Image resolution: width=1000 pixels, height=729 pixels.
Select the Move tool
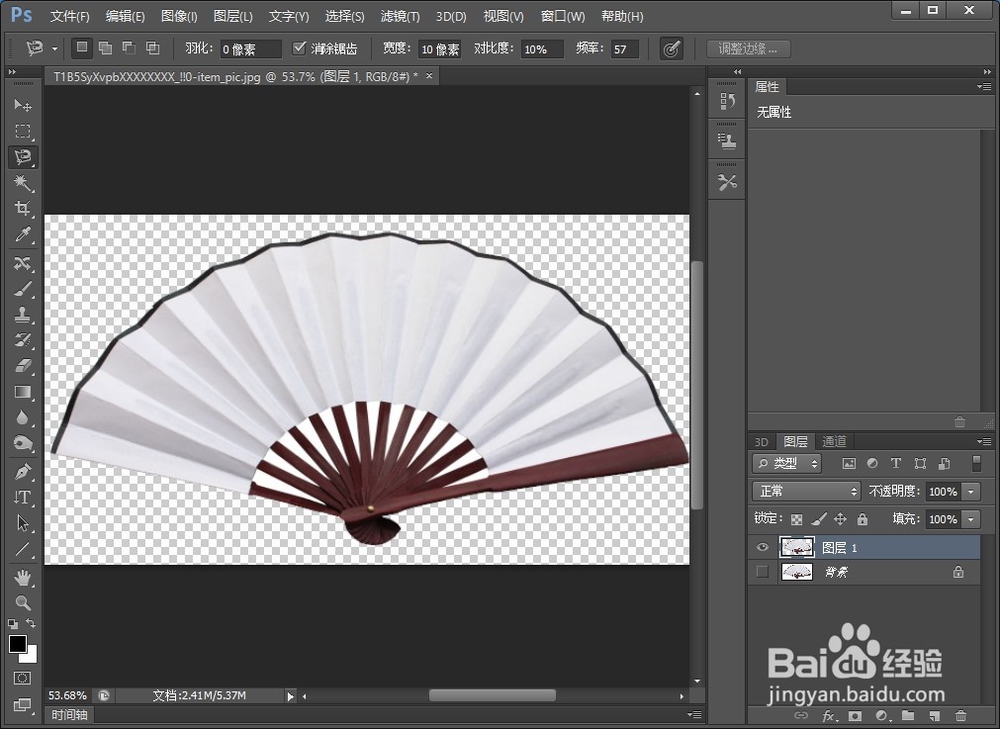(x=23, y=105)
